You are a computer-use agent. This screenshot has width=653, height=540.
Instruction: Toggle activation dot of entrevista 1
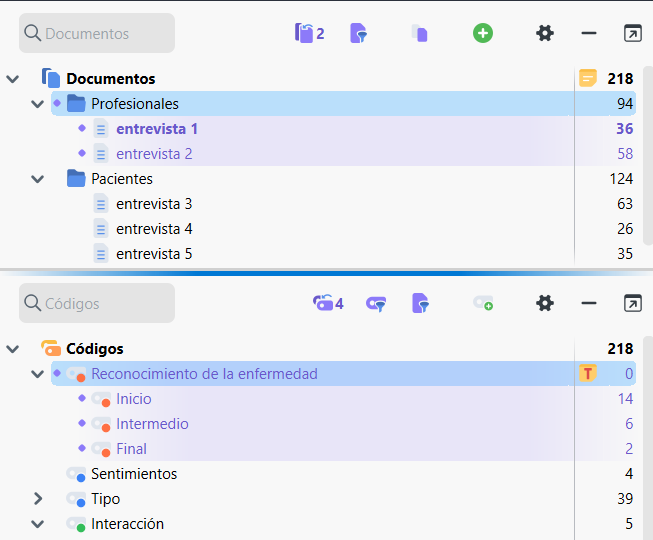pyautogui.click(x=82, y=128)
